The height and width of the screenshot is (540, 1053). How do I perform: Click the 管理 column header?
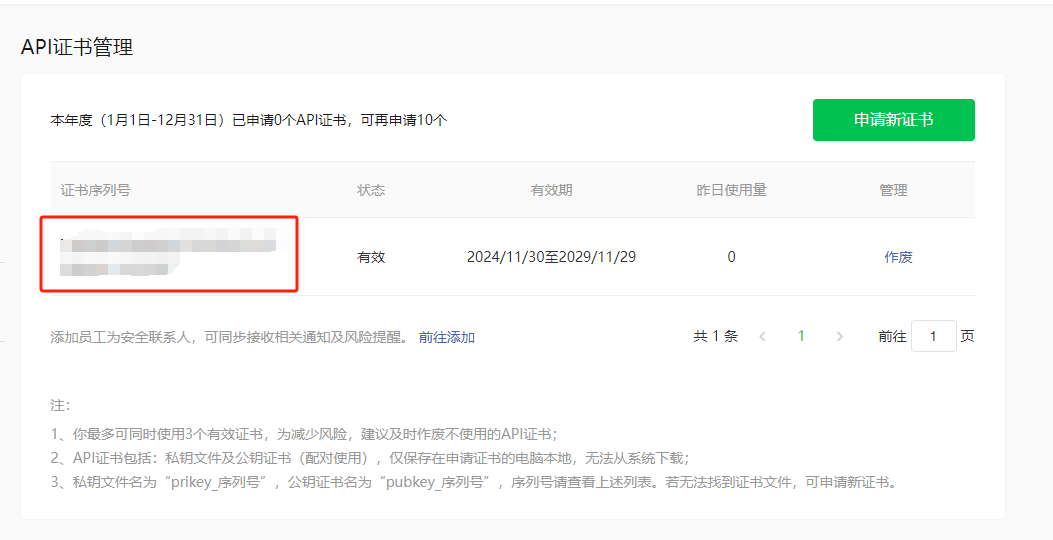tap(893, 190)
